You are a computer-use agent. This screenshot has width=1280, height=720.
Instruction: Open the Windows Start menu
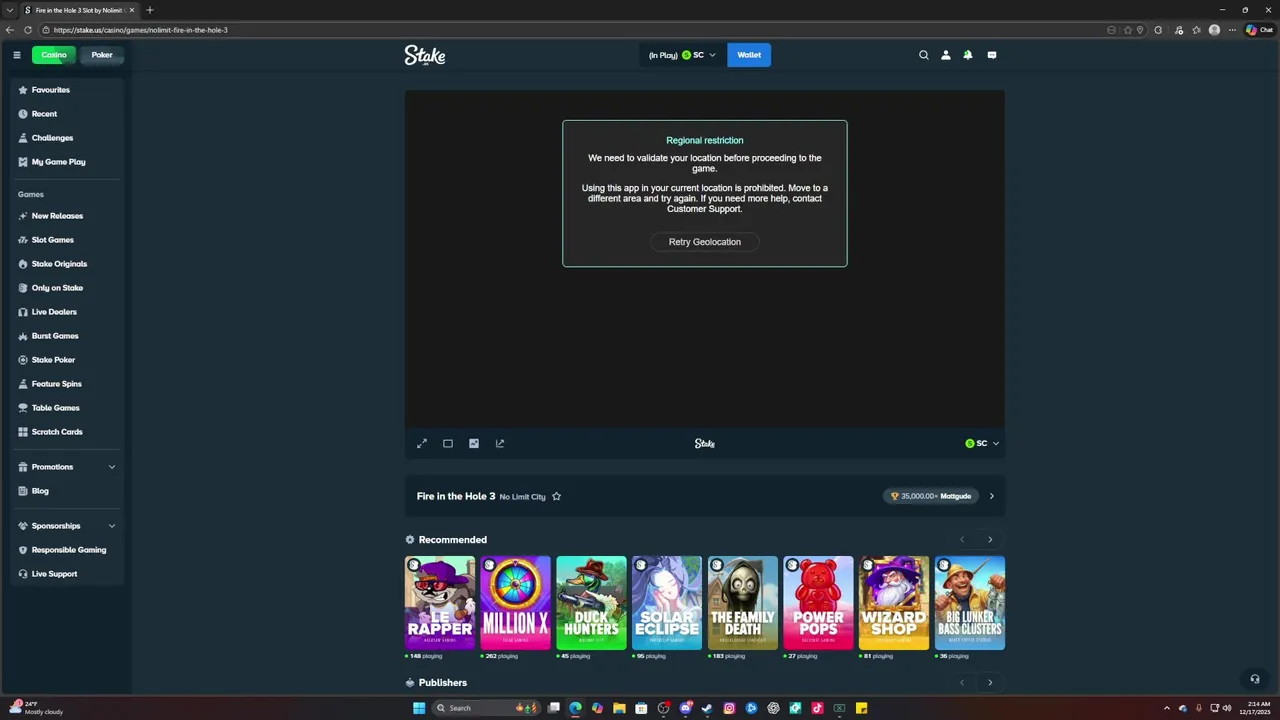(419, 708)
